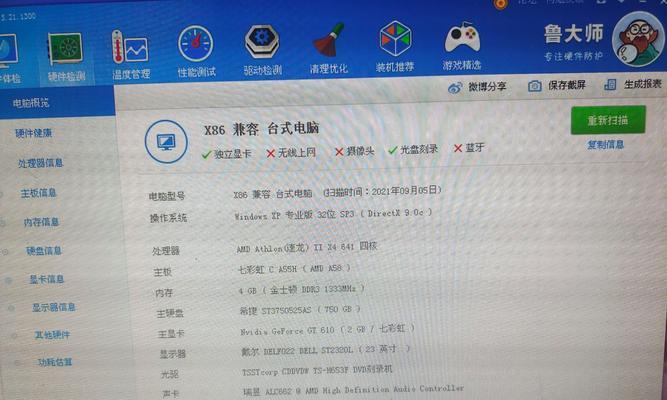Click the 光盘刻录 check mark
This screenshot has width=667, height=400.
393,150
